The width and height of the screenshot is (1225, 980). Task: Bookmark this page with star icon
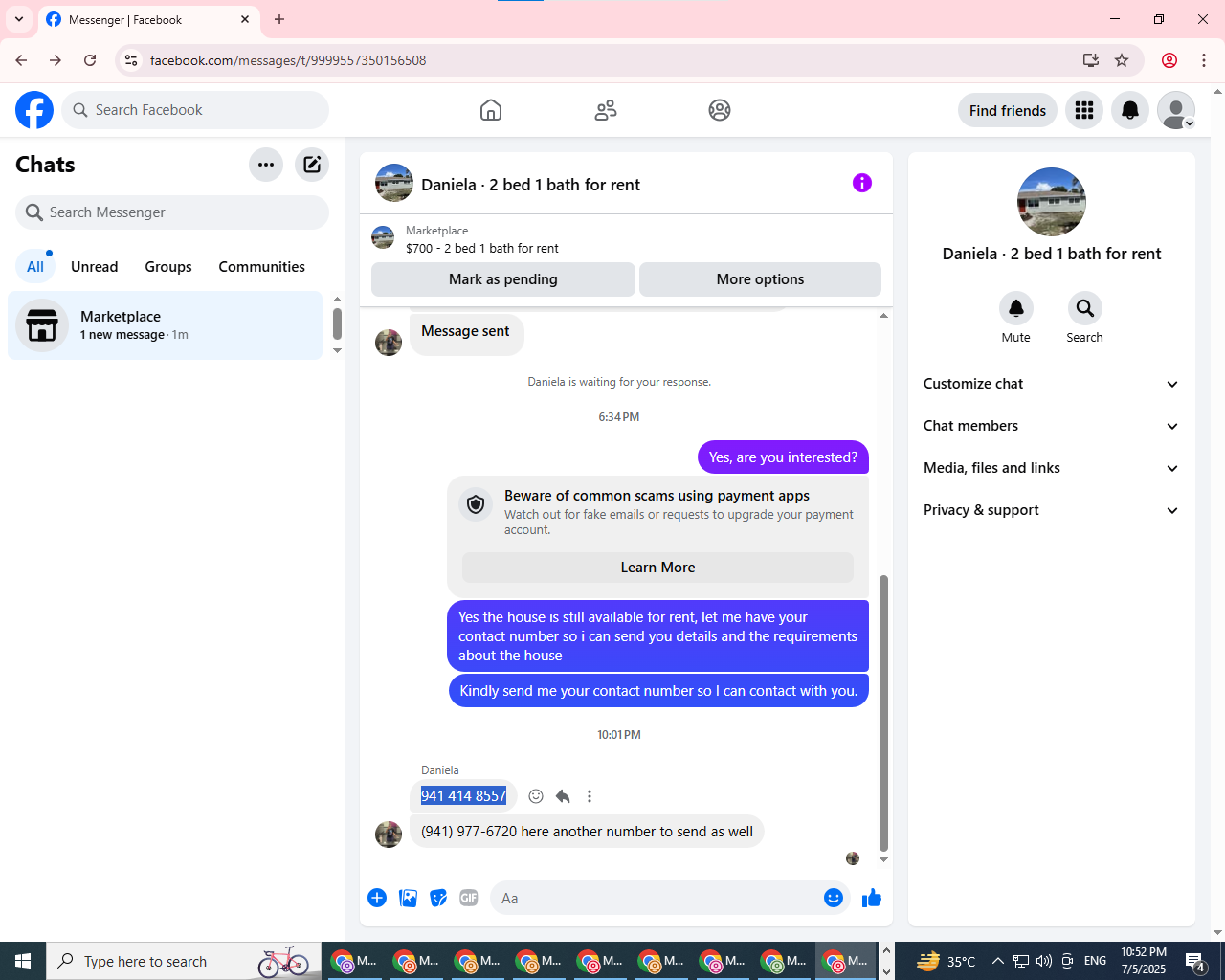[x=1122, y=60]
